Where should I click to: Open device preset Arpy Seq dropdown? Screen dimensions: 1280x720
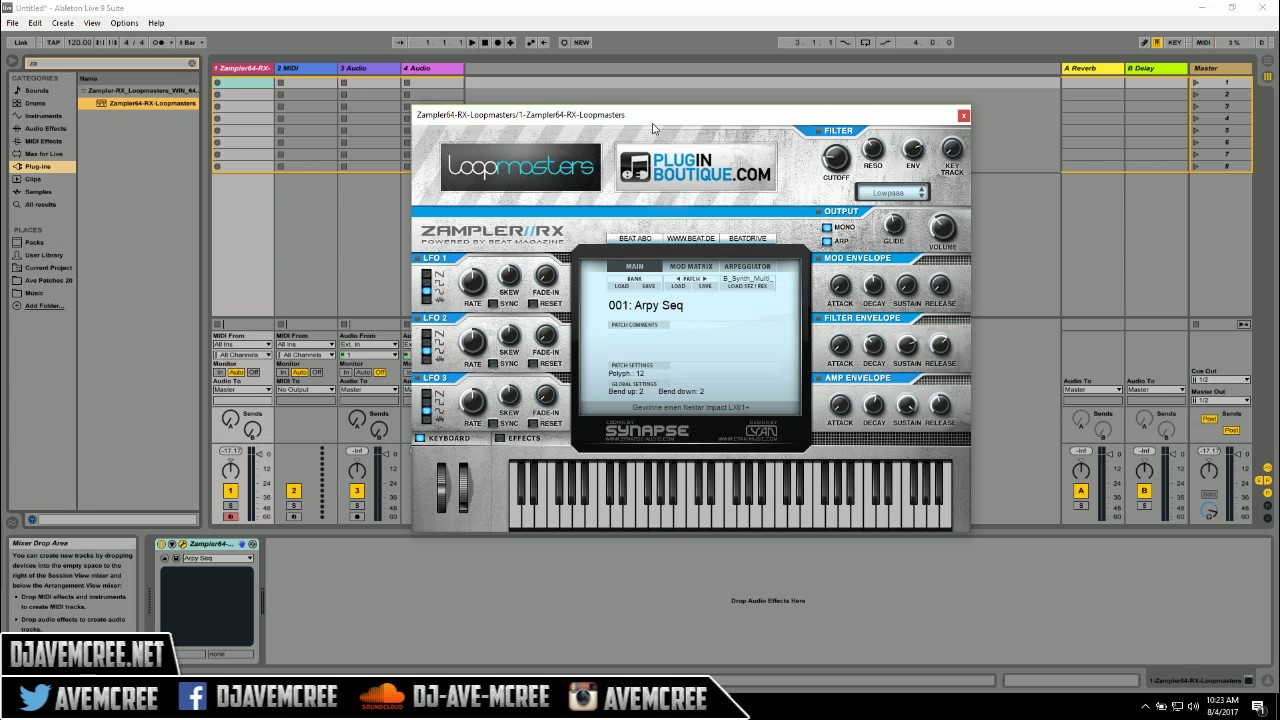click(217, 558)
